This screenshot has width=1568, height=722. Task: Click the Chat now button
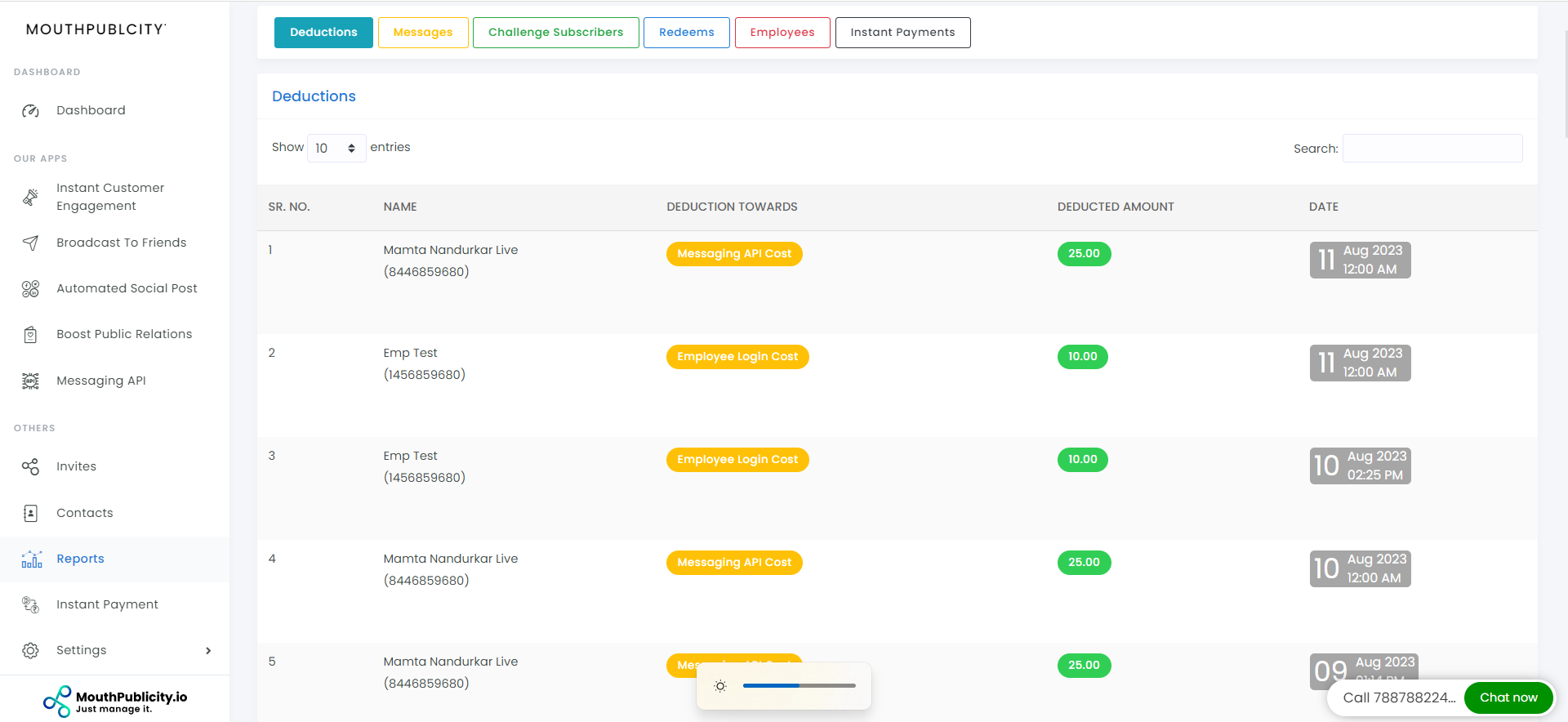coord(1508,697)
